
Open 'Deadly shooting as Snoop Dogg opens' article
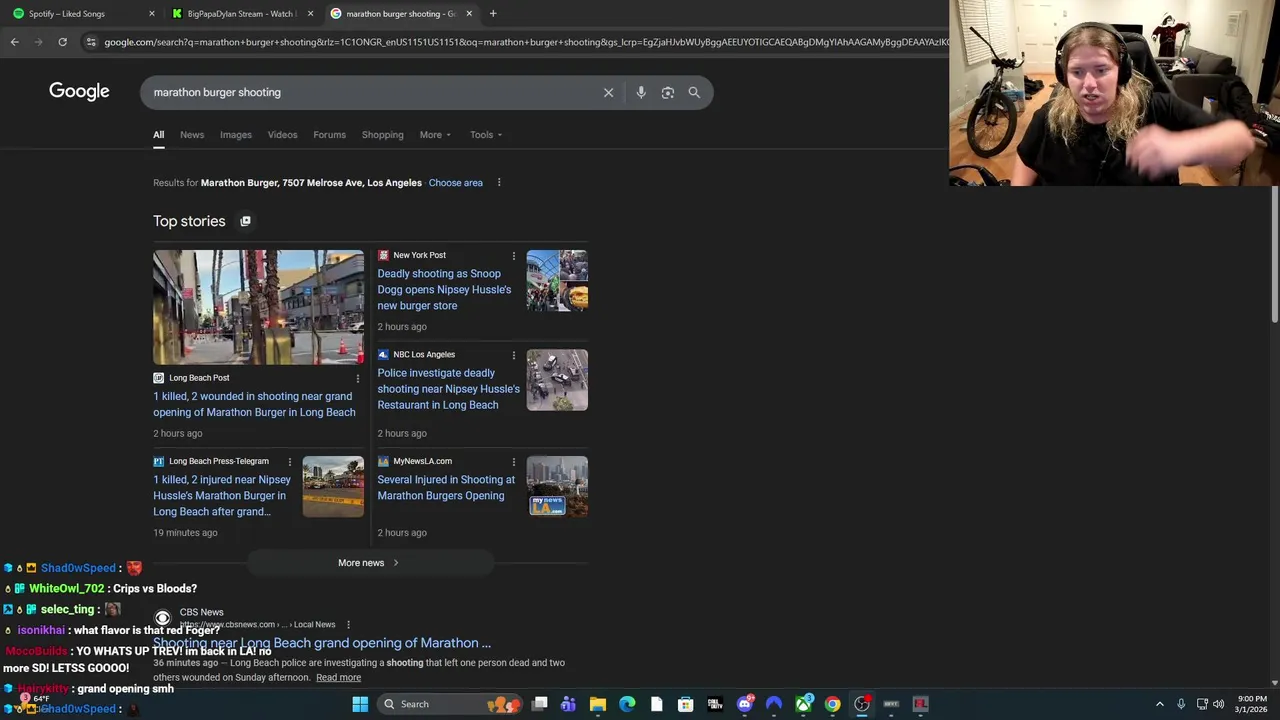(444, 290)
